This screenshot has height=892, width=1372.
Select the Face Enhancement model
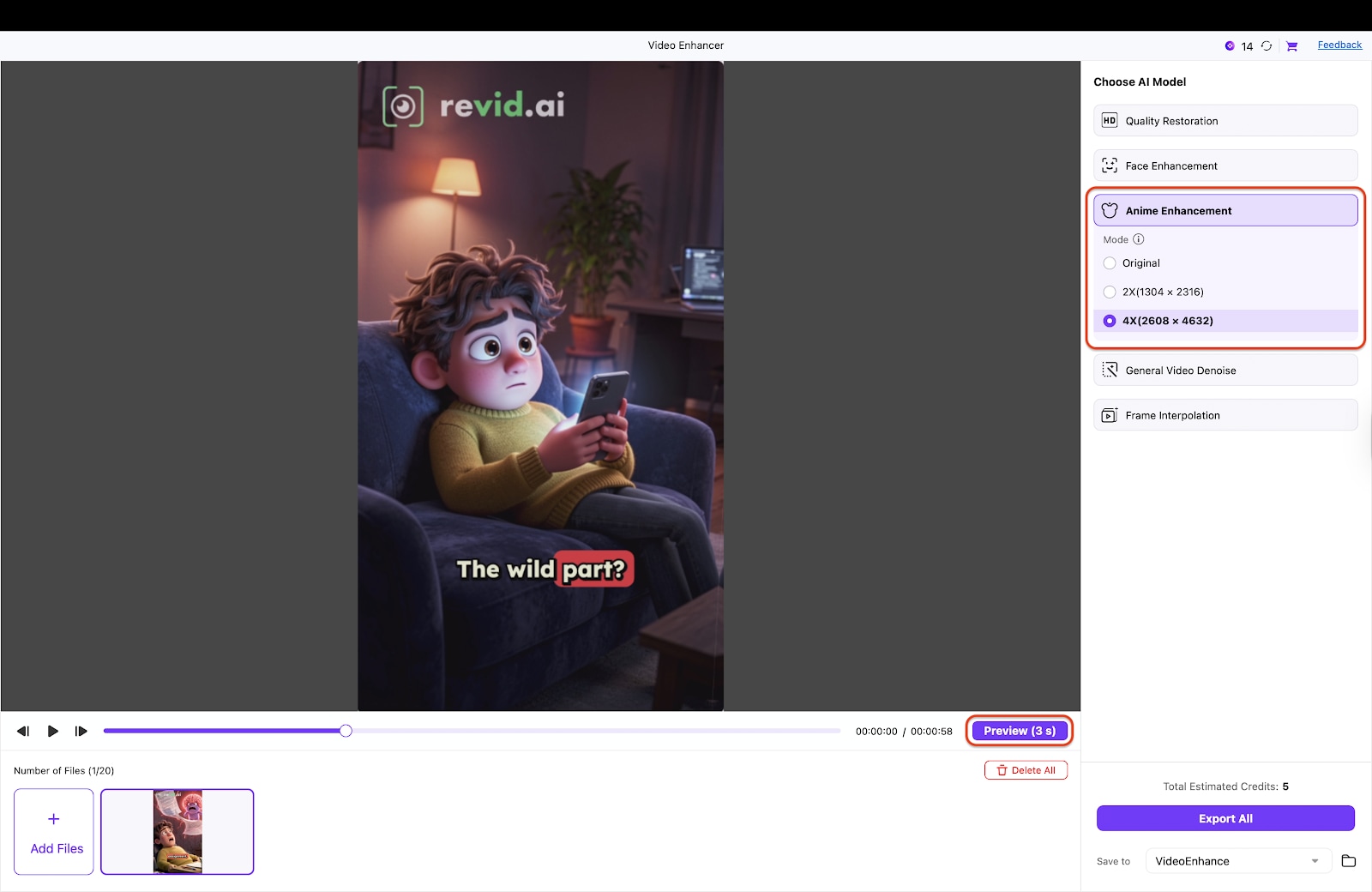[x=1225, y=166]
